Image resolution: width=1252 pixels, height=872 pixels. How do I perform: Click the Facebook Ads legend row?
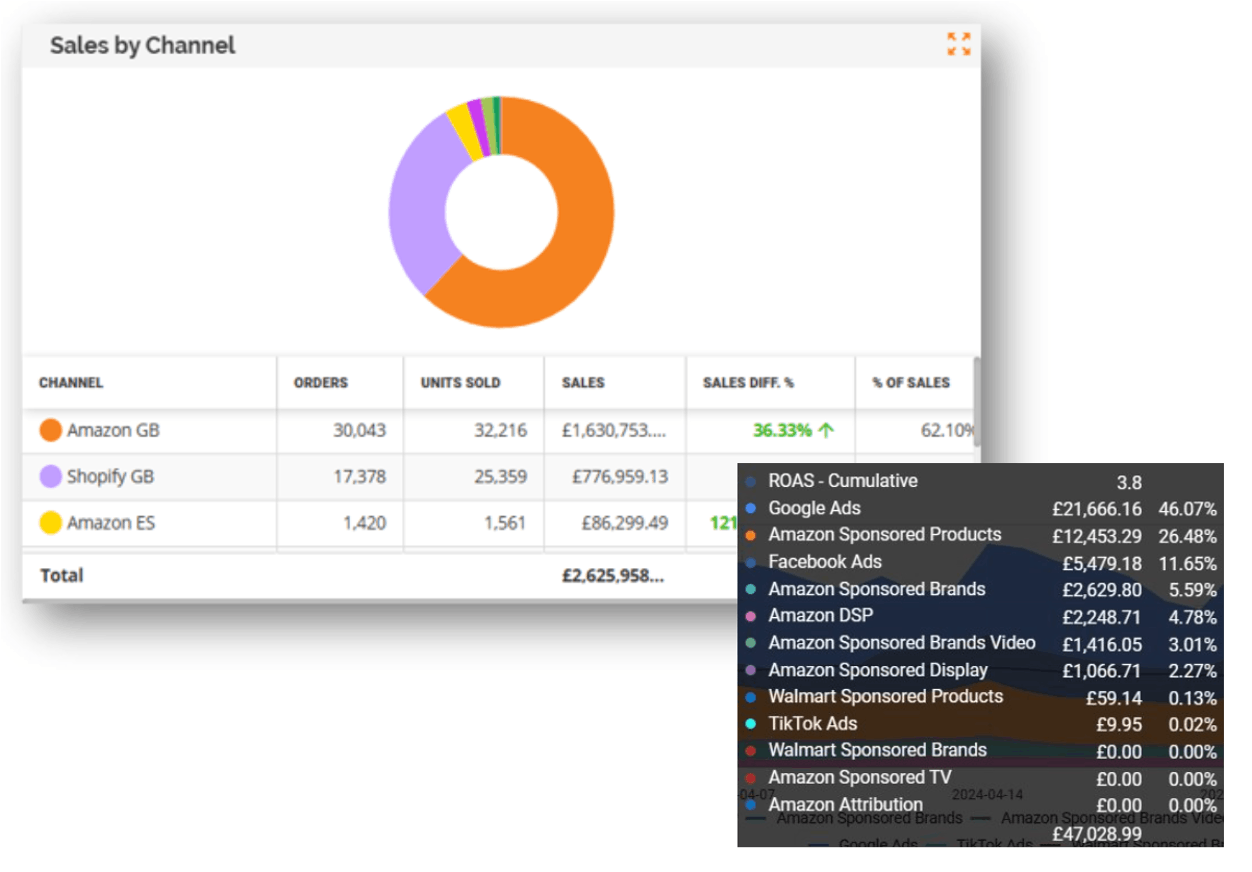tap(980, 562)
